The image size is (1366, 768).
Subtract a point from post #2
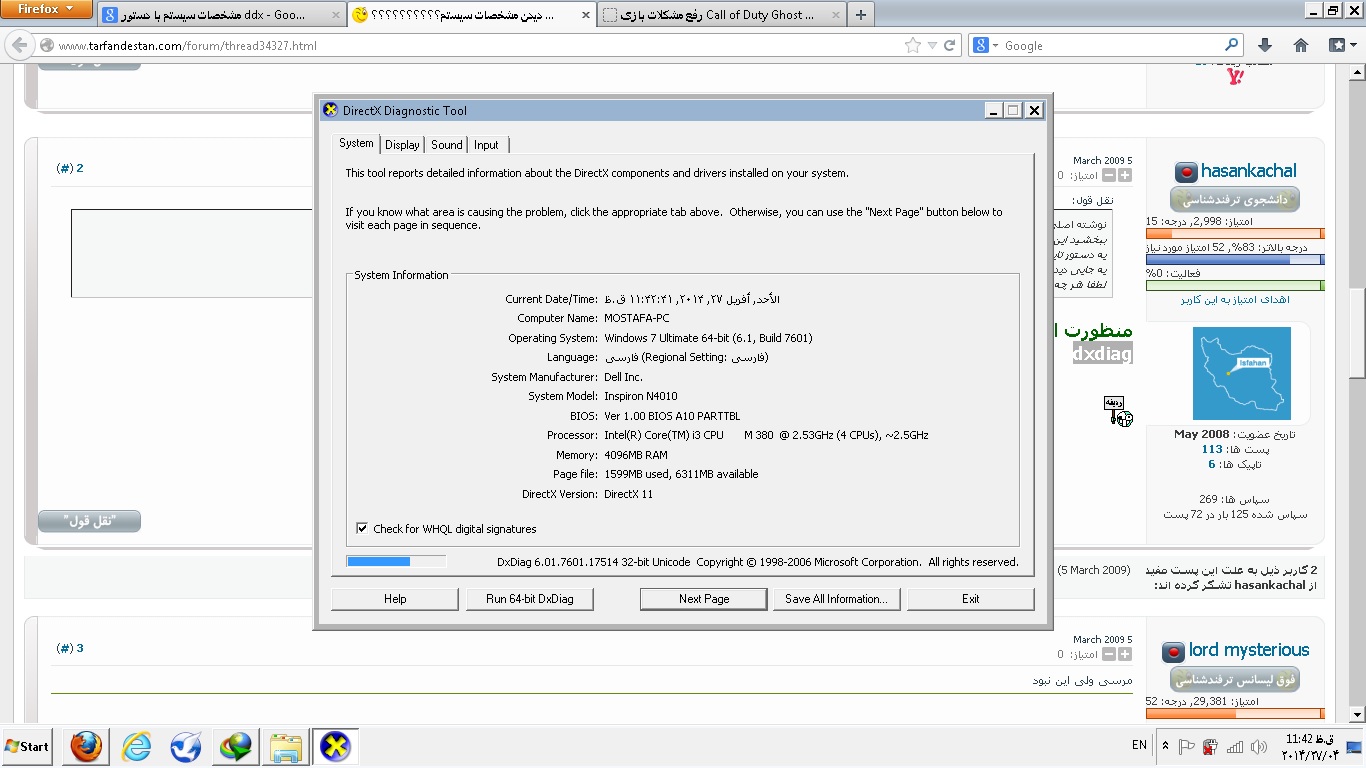coord(1107,175)
